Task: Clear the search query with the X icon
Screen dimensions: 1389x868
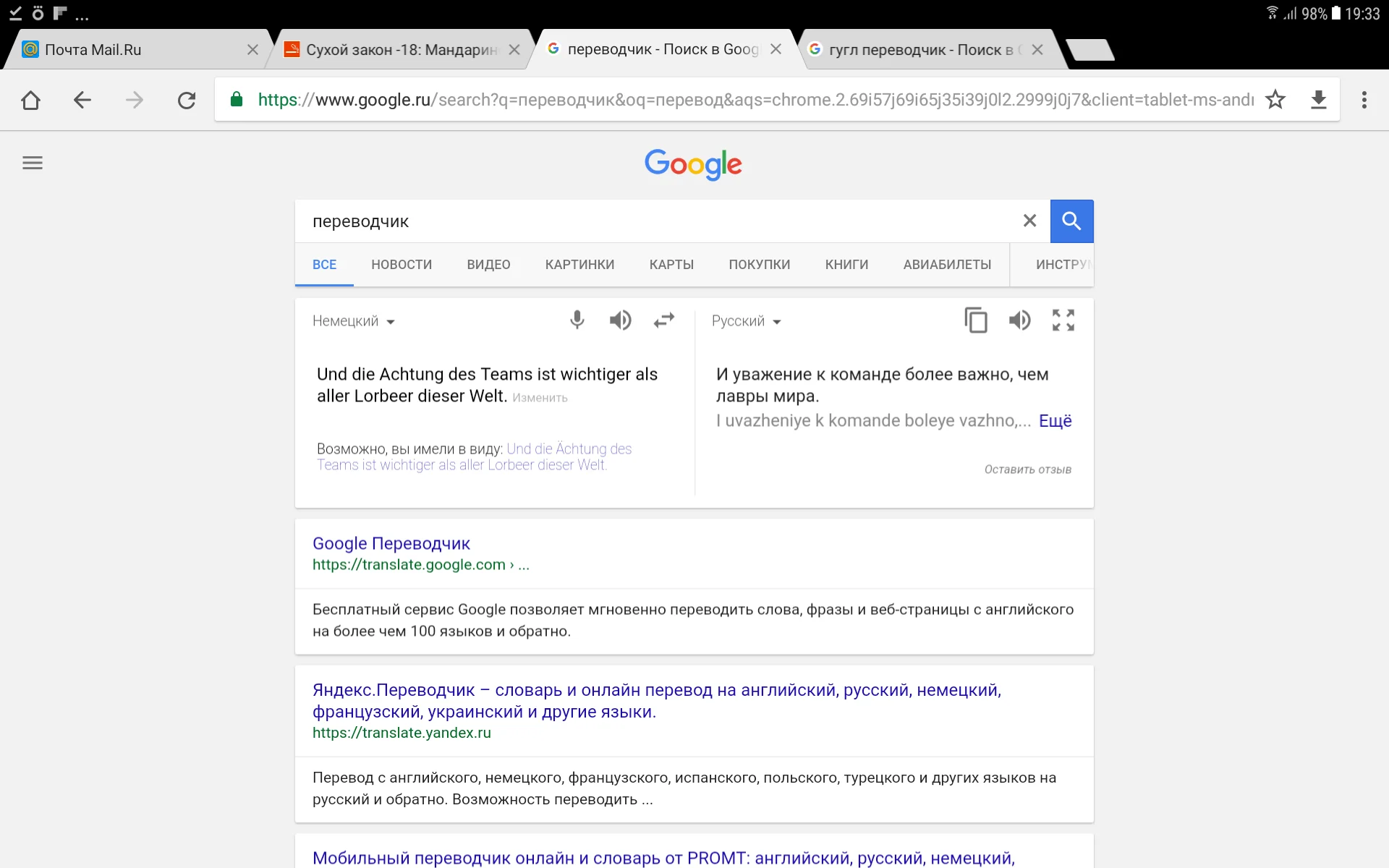Action: pyautogui.click(x=1030, y=221)
